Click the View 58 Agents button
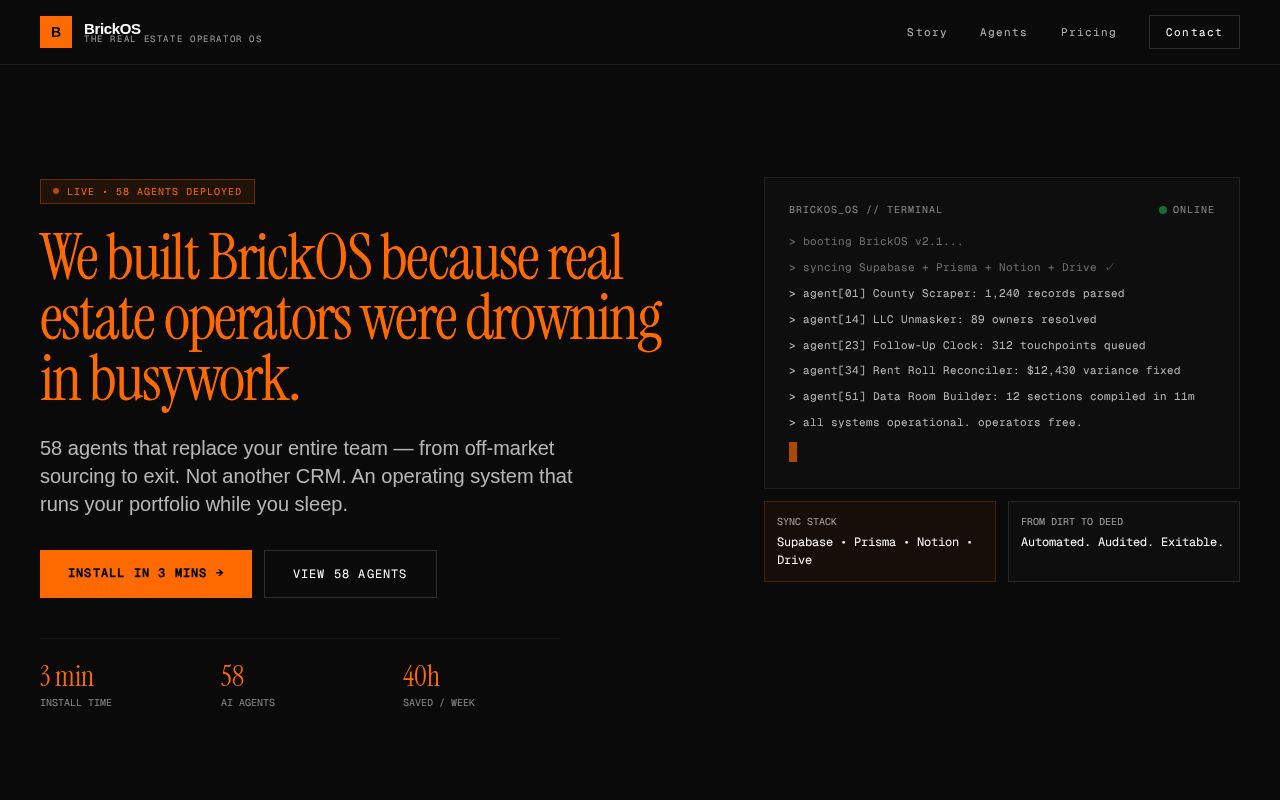 pyautogui.click(x=350, y=574)
